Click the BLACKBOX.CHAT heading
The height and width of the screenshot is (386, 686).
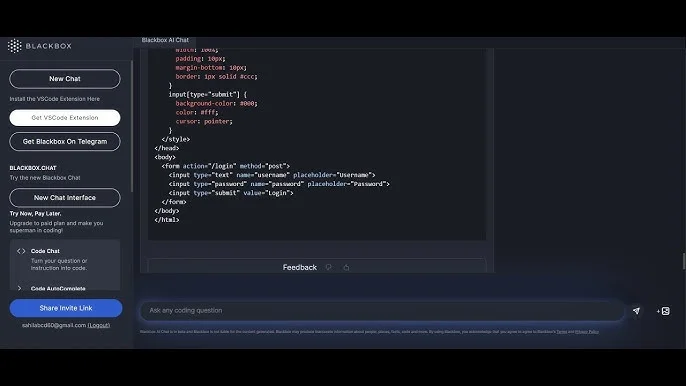click(33, 168)
